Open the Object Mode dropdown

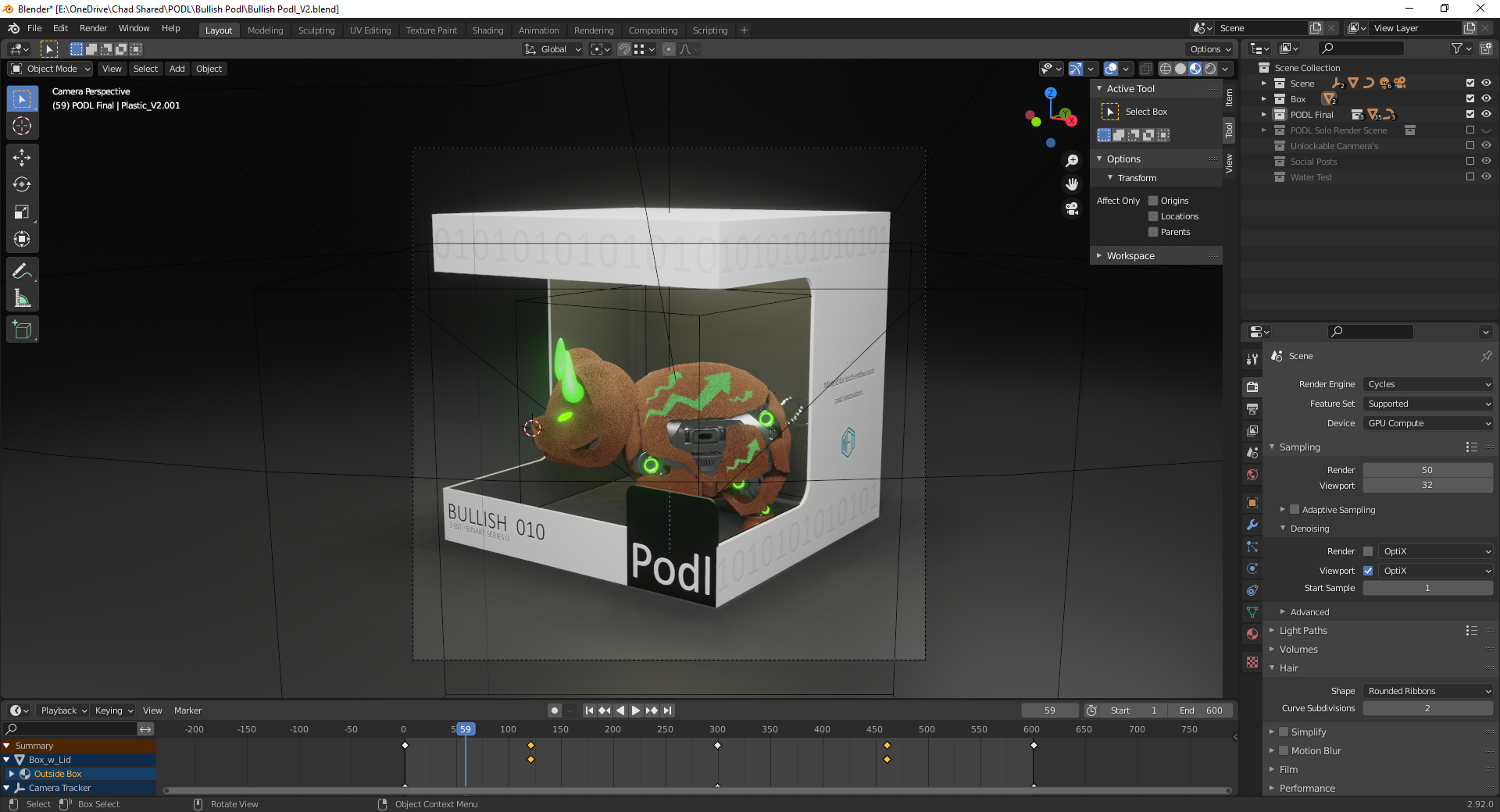click(52, 69)
